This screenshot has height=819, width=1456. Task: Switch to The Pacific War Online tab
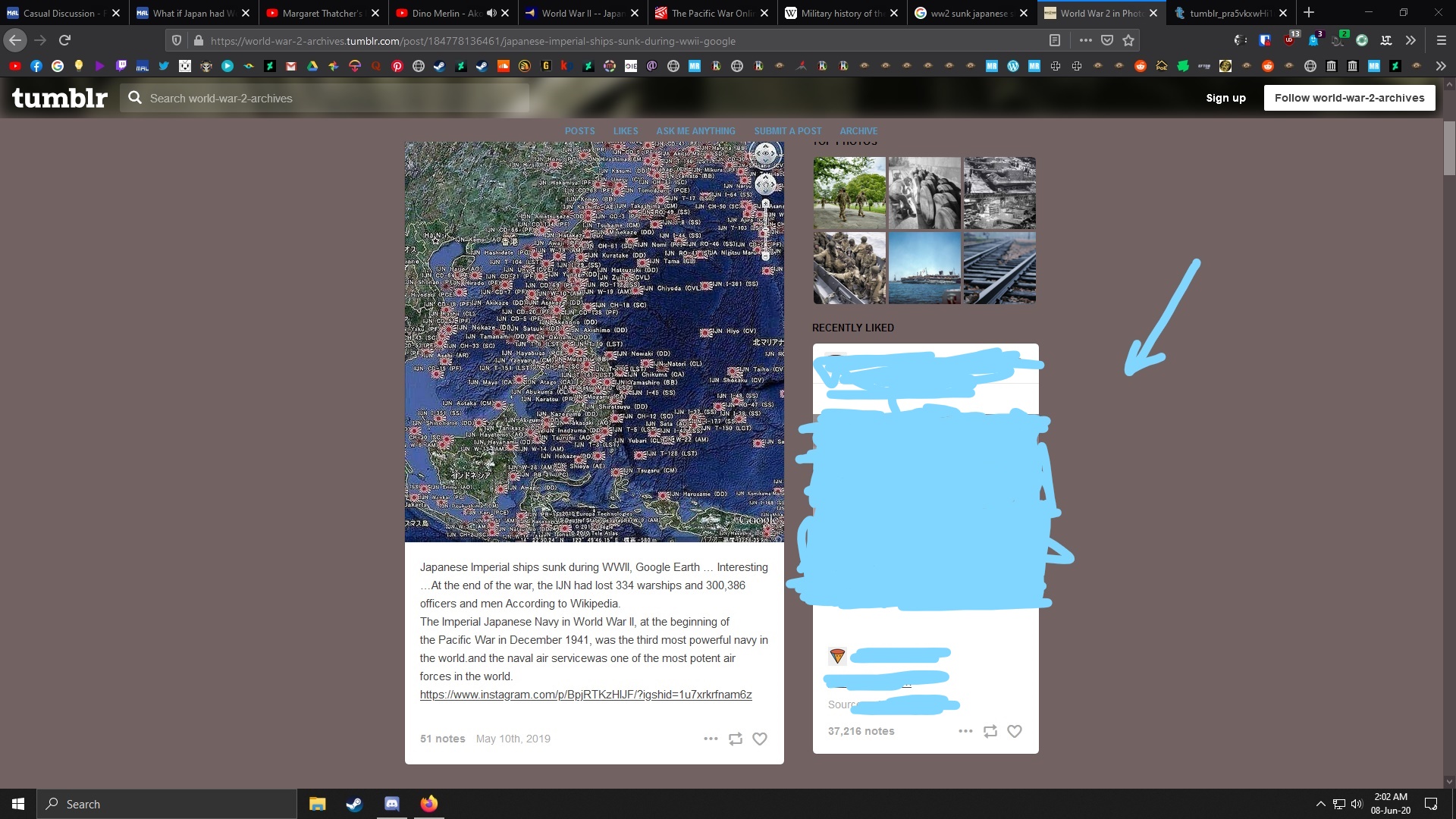tap(711, 13)
